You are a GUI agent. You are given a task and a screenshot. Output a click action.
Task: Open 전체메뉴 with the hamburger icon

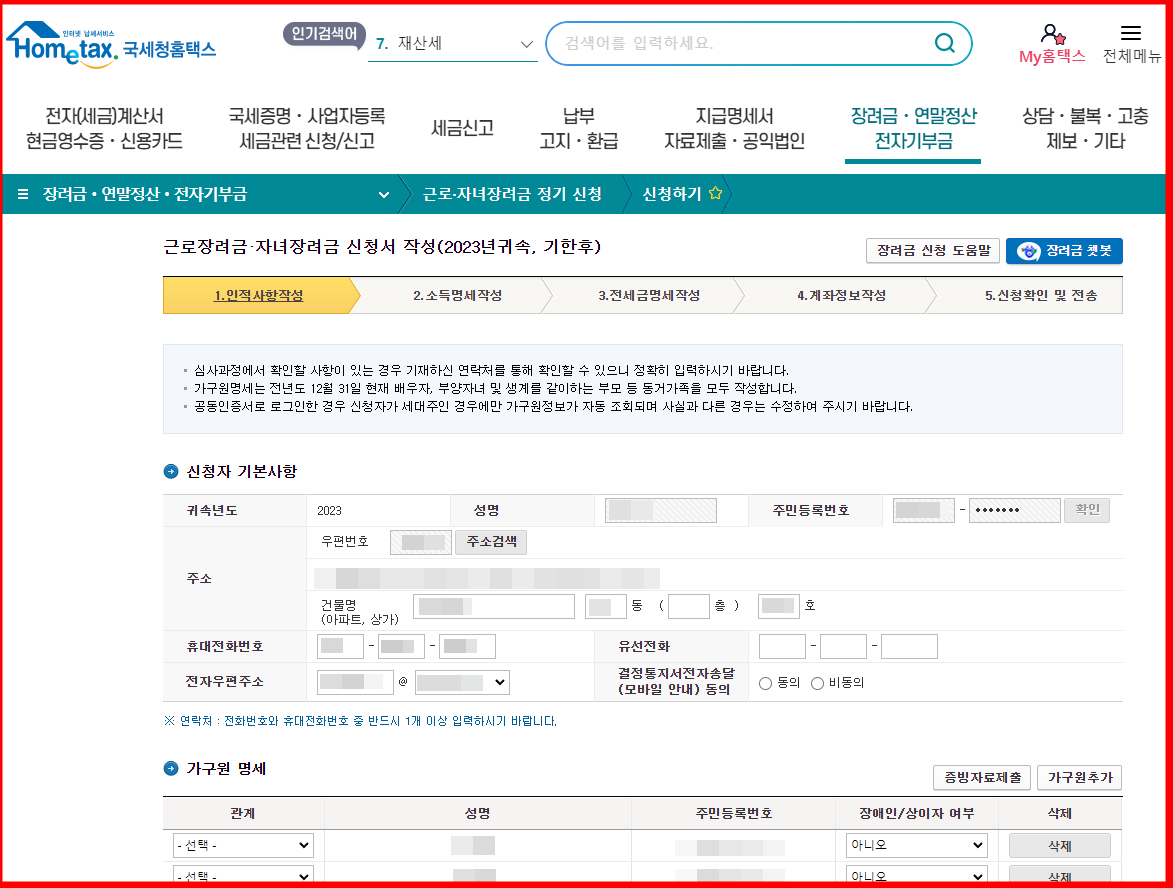tap(1131, 33)
